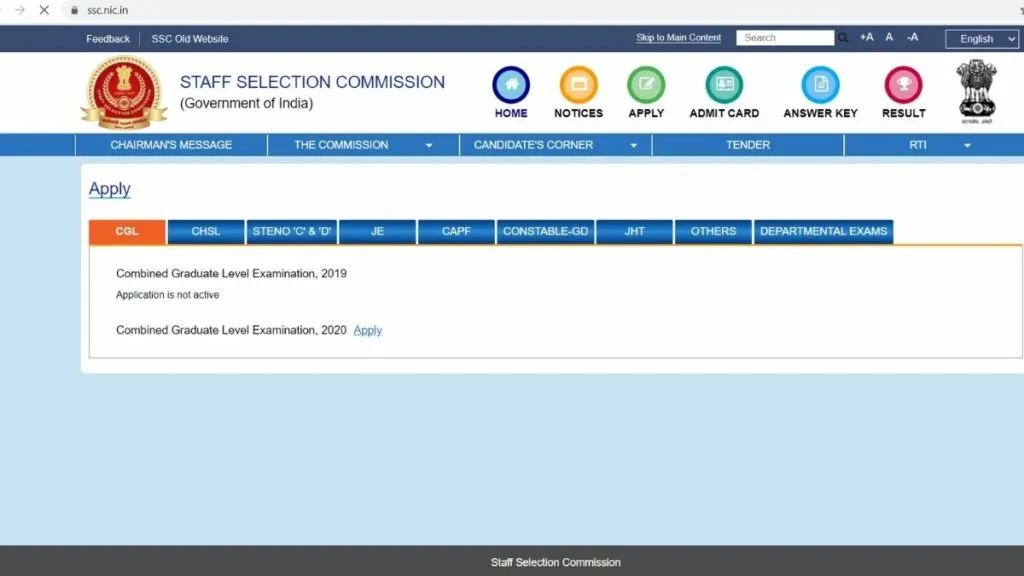Select the CGL tab

pyautogui.click(x=127, y=231)
